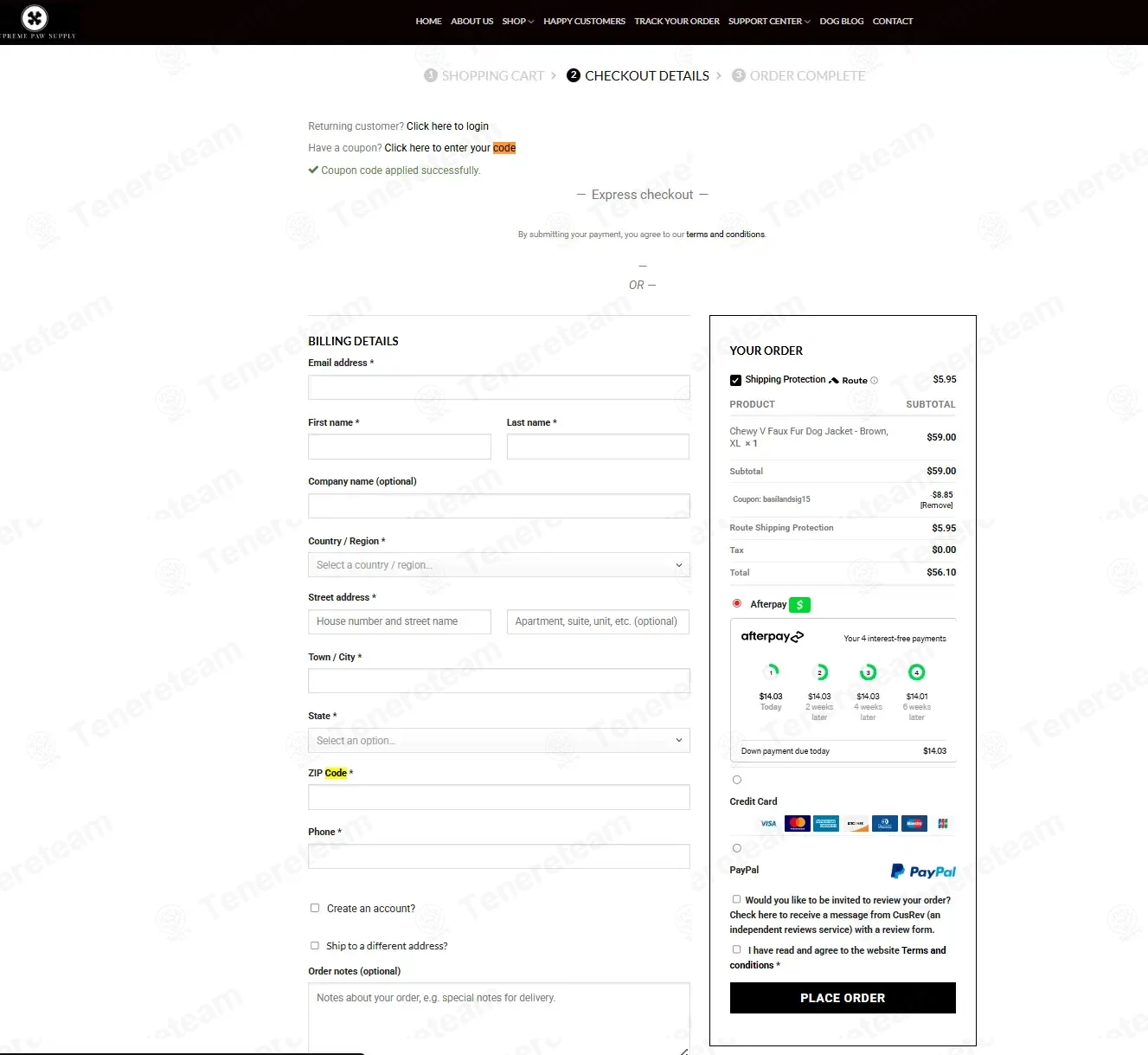Click product 'Chewy V Faux Fur Dog Jacket - Brown'

click(809, 437)
